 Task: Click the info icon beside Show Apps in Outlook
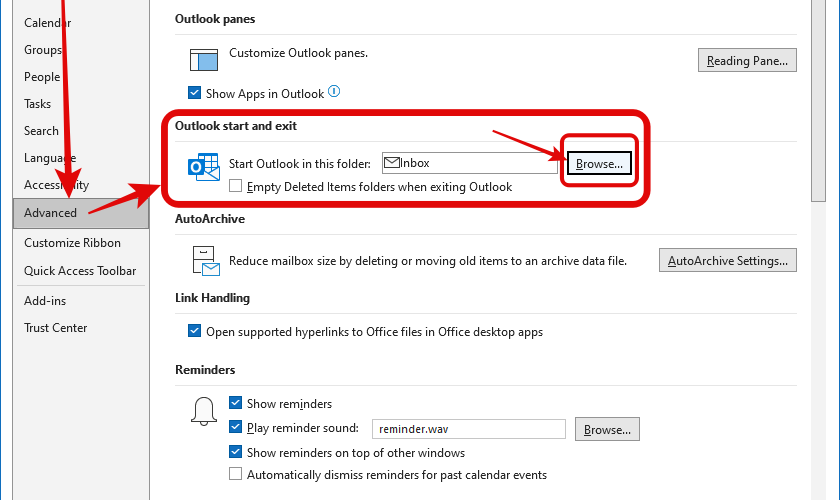pyautogui.click(x=334, y=91)
